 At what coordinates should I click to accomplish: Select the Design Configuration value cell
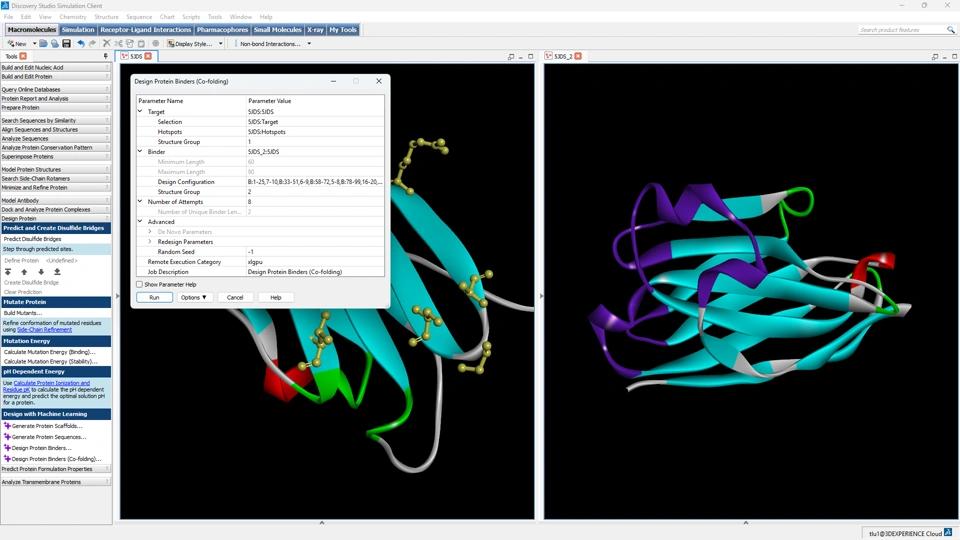point(315,182)
